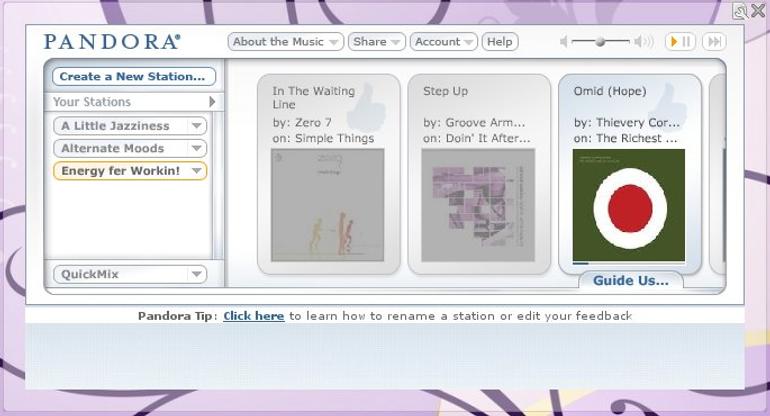Viewport: 770px width, 416px height.
Task: Click the Click here tip link
Action: pos(253,316)
